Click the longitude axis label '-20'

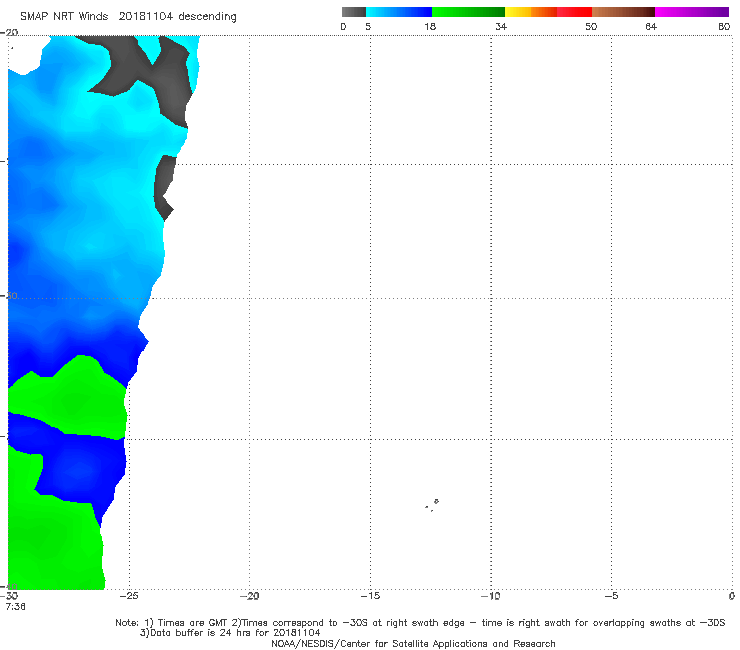(x=249, y=596)
